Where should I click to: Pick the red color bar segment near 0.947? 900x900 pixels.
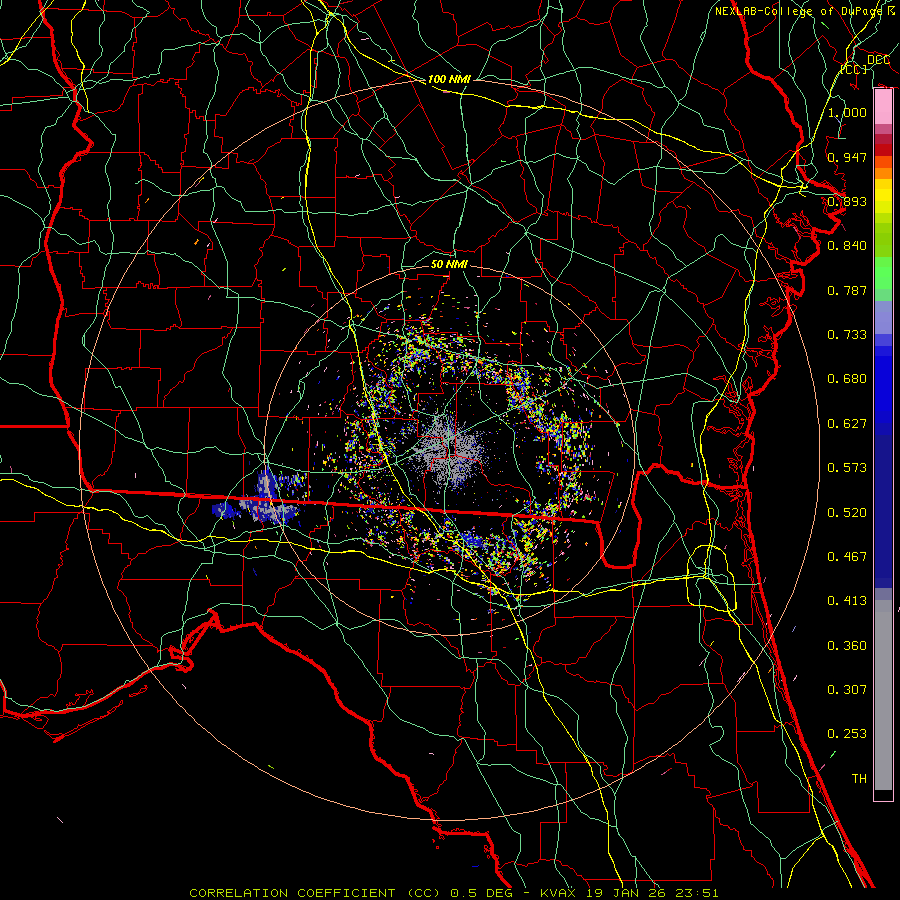point(883,148)
